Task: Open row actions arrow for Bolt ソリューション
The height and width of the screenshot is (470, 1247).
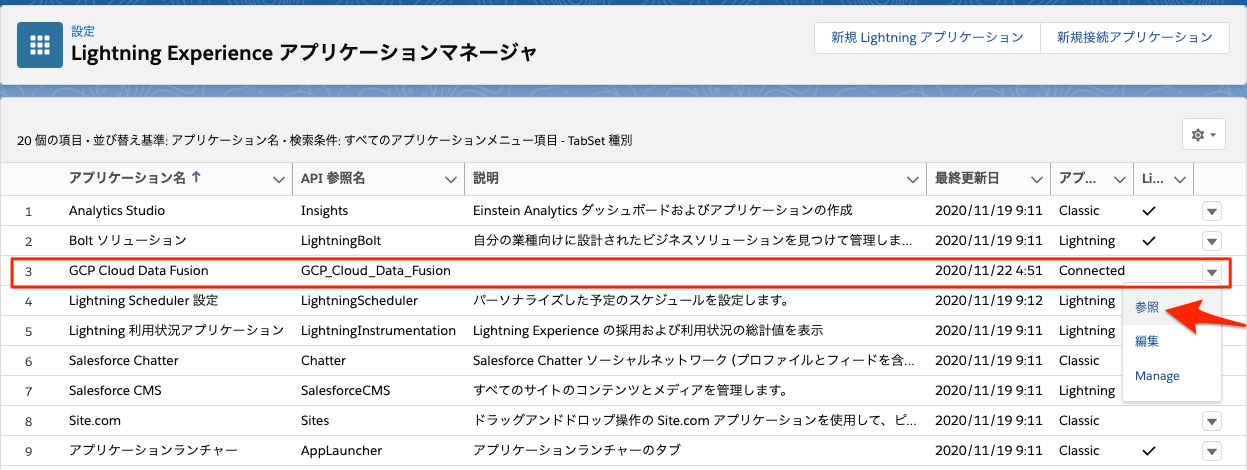Action: point(1212,241)
